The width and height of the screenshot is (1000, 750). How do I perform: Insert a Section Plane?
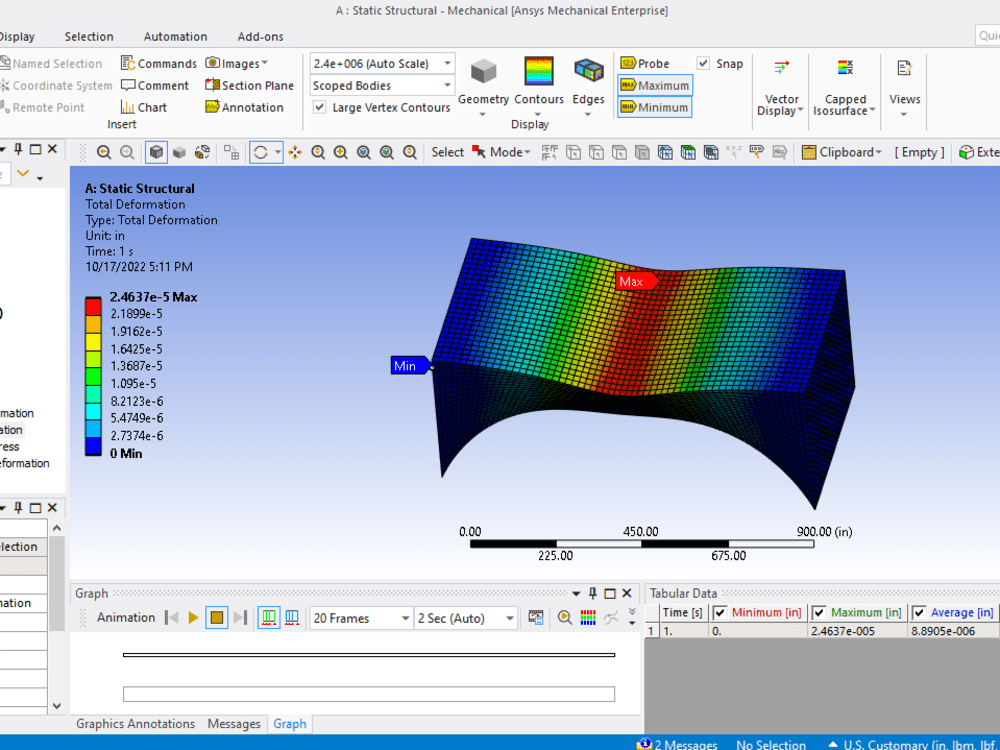click(x=249, y=85)
